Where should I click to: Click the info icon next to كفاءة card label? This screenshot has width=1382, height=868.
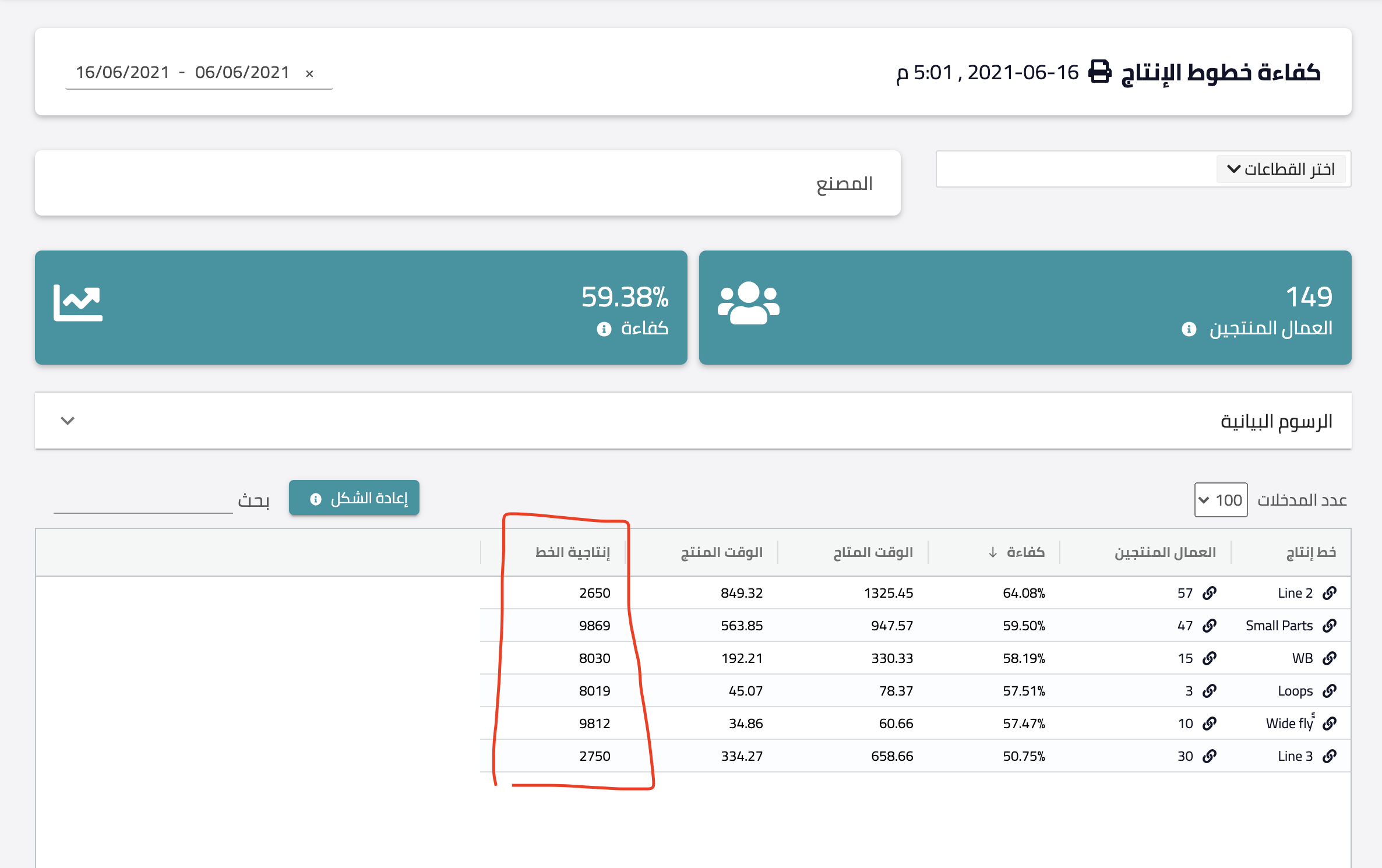[604, 329]
